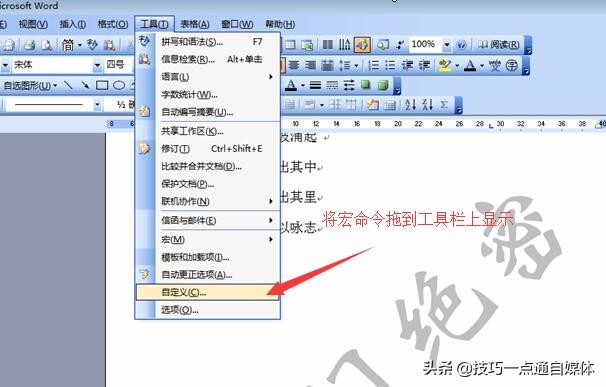Click the Phonetic Guide icon
Image resolution: width=606 pixels, height=387 pixels.
[x=495, y=65]
